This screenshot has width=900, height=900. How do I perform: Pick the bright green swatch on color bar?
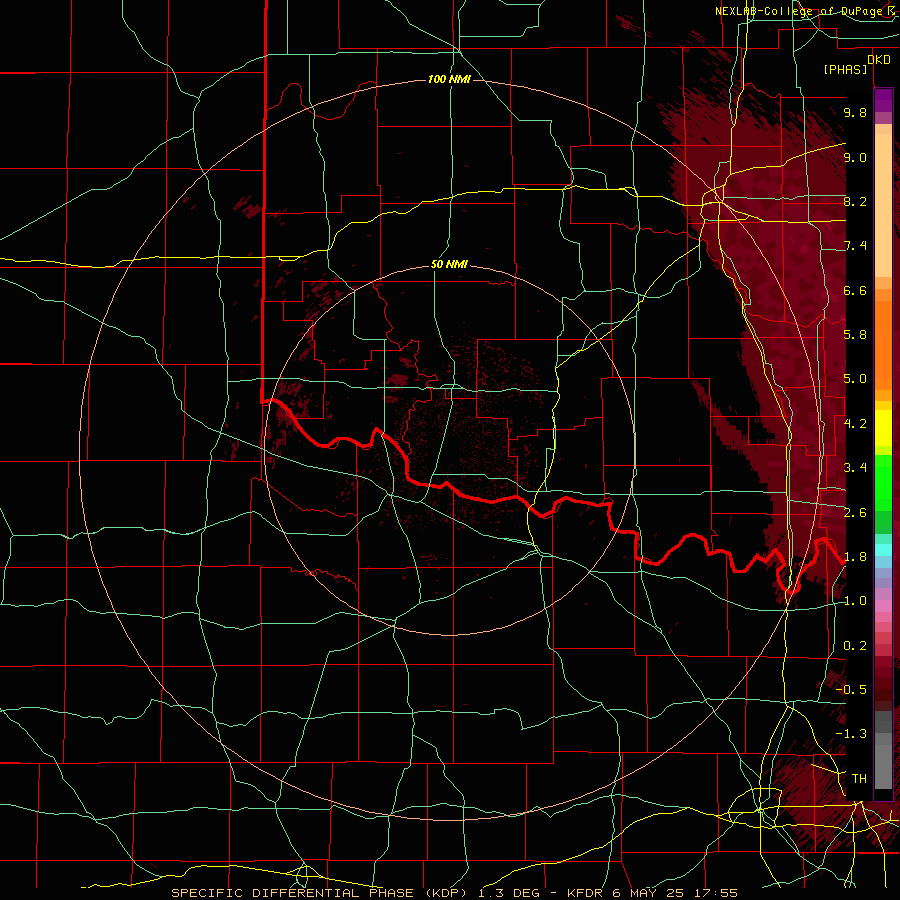click(883, 482)
